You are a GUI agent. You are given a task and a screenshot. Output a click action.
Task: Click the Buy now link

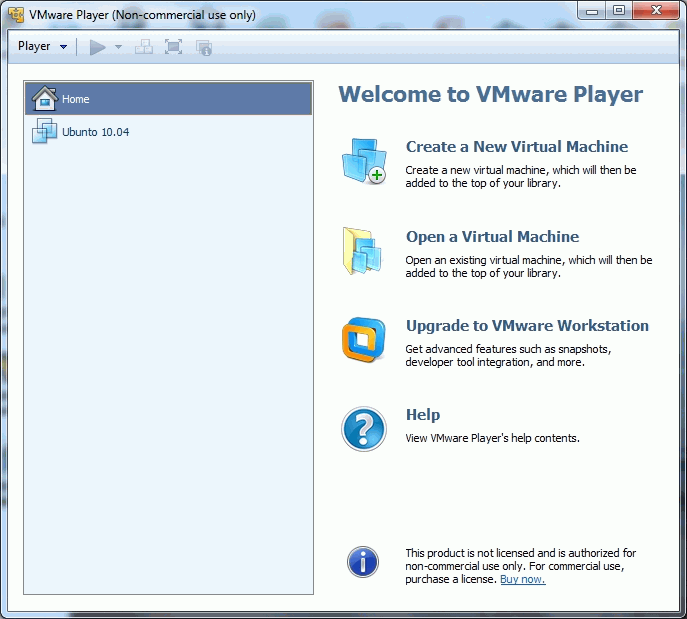[x=523, y=579]
